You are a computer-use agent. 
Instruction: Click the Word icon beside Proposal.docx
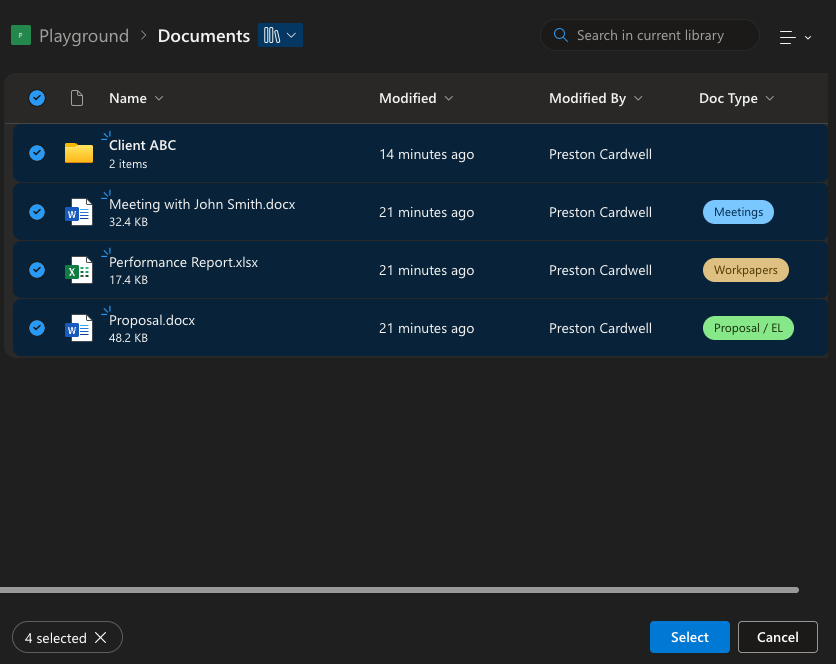pyautogui.click(x=78, y=328)
